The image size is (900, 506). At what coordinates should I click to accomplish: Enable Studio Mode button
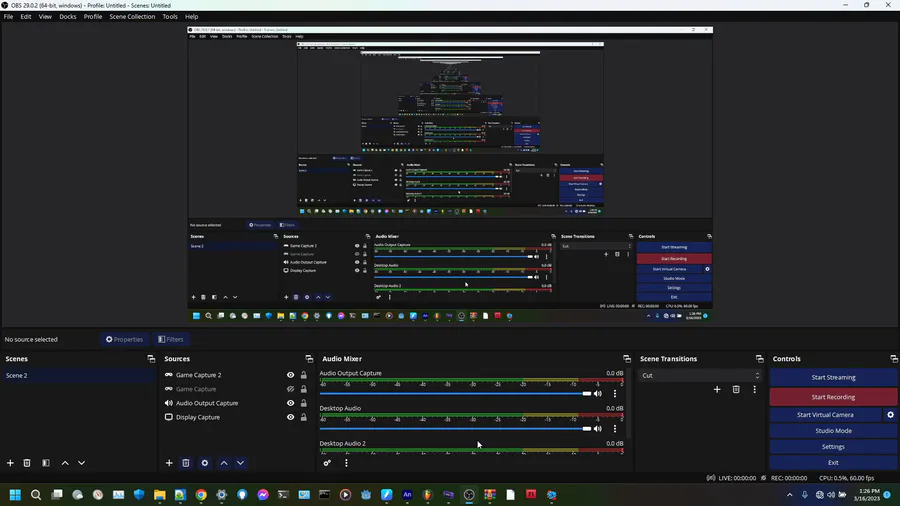833,431
